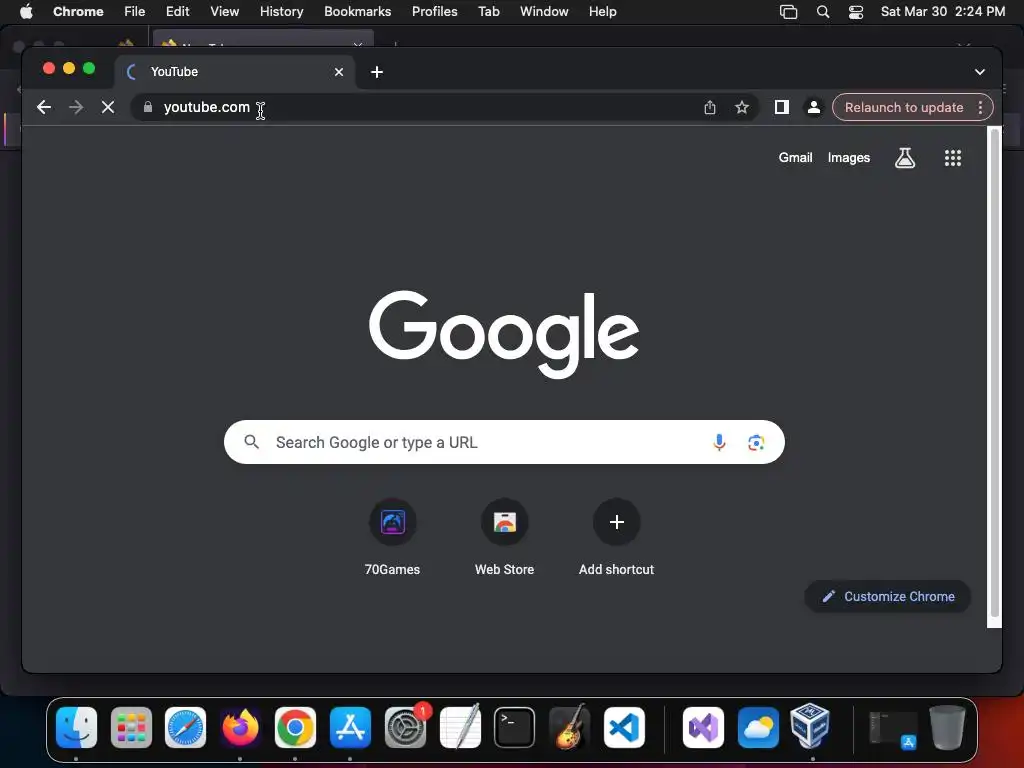Screen dimensions: 1024x768
Task: Open Customize Chrome
Action: [888, 596]
